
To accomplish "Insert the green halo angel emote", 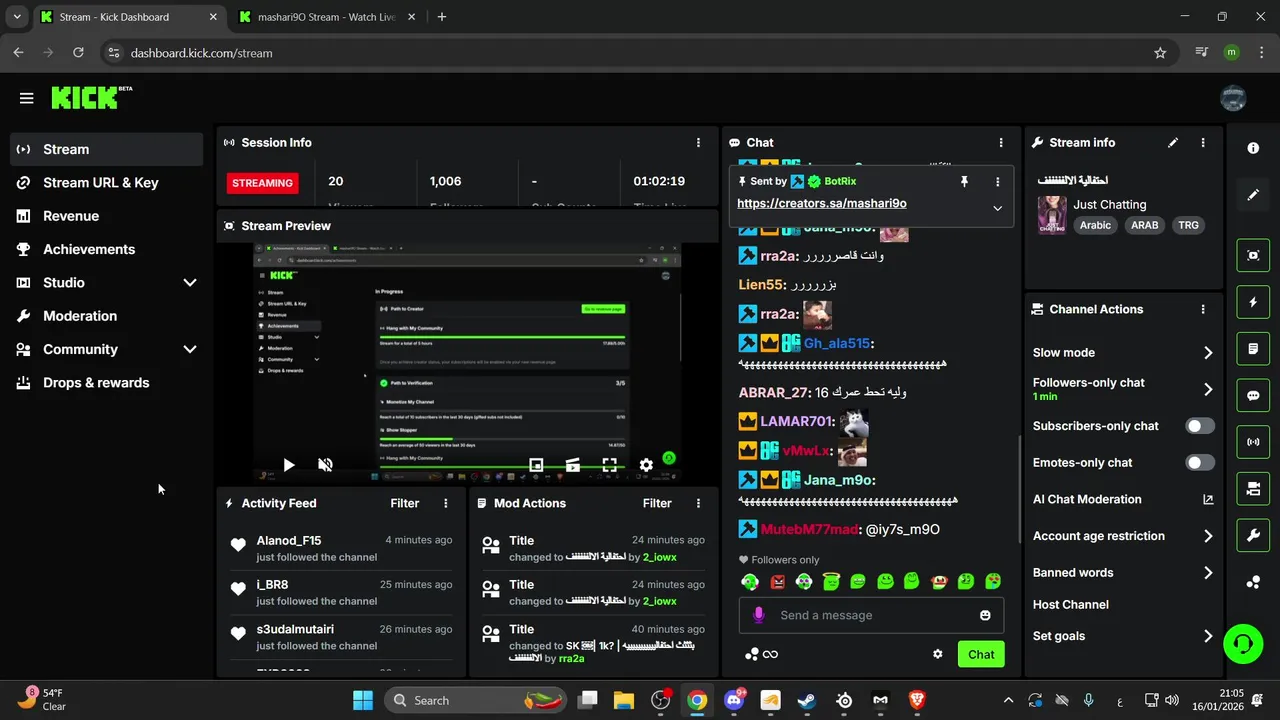I will (831, 581).
